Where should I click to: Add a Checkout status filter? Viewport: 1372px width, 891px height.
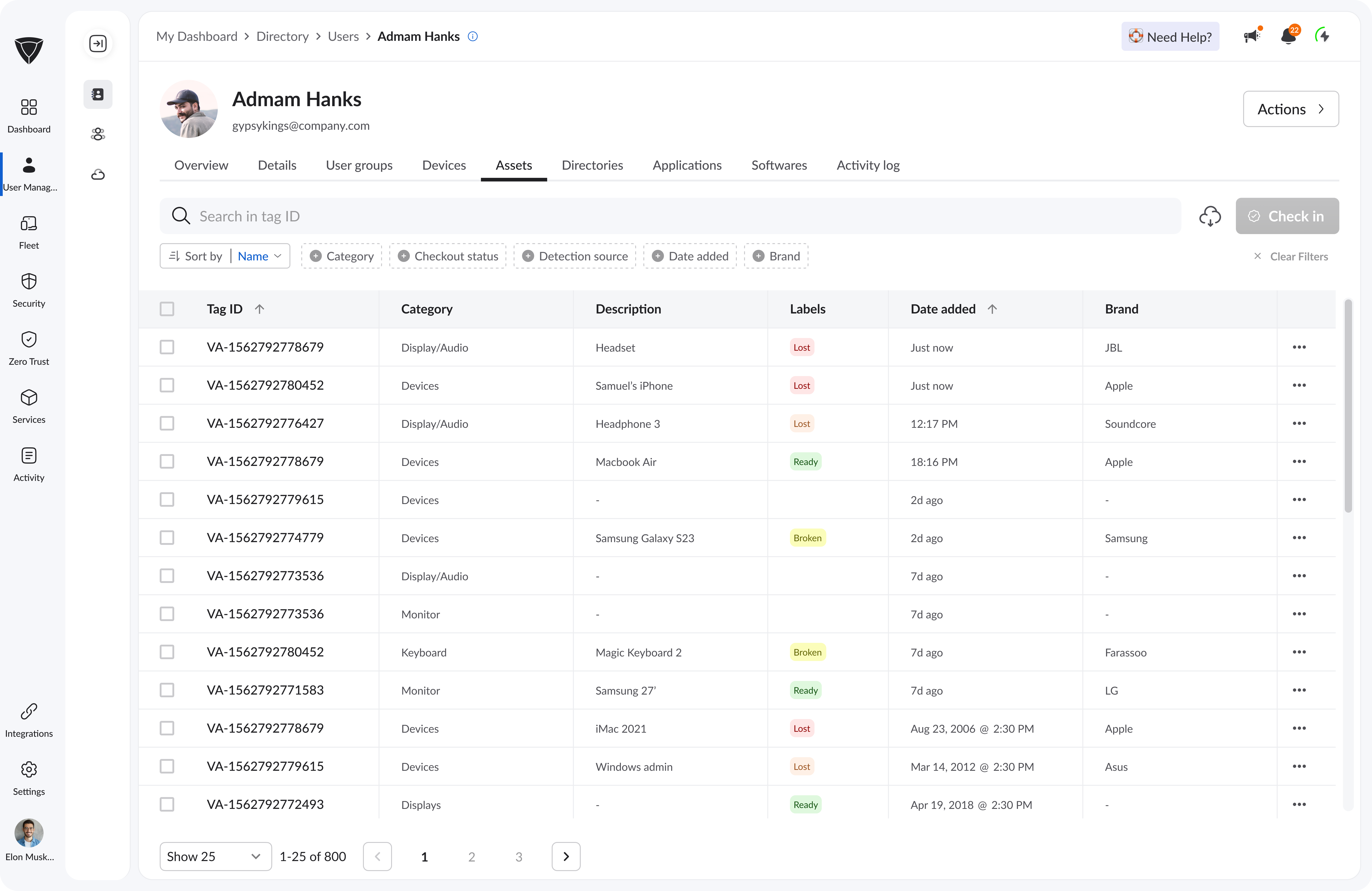pos(448,256)
